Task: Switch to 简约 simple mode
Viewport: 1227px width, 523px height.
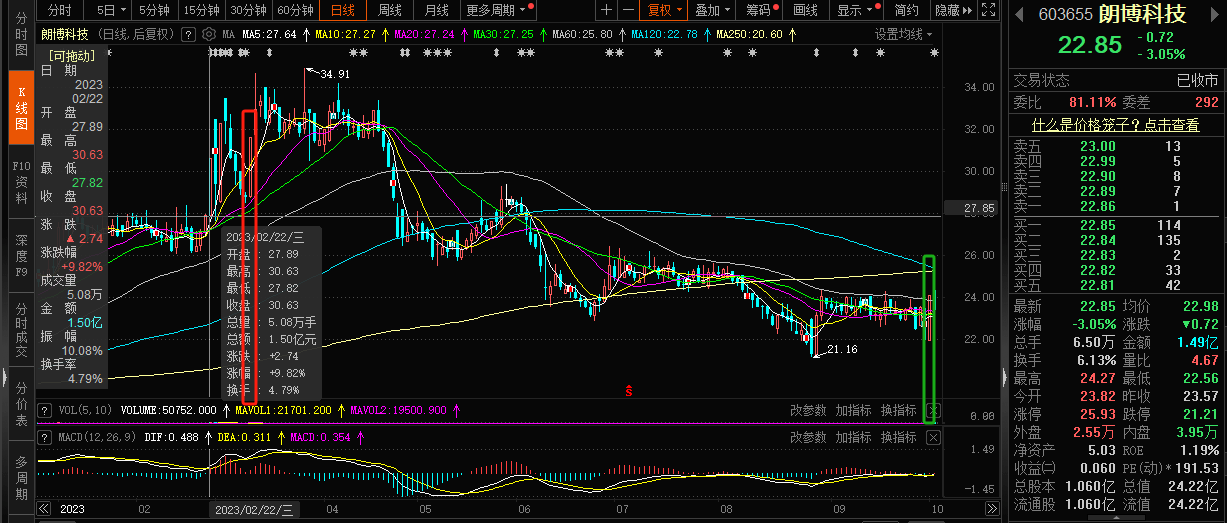Action: tap(906, 10)
